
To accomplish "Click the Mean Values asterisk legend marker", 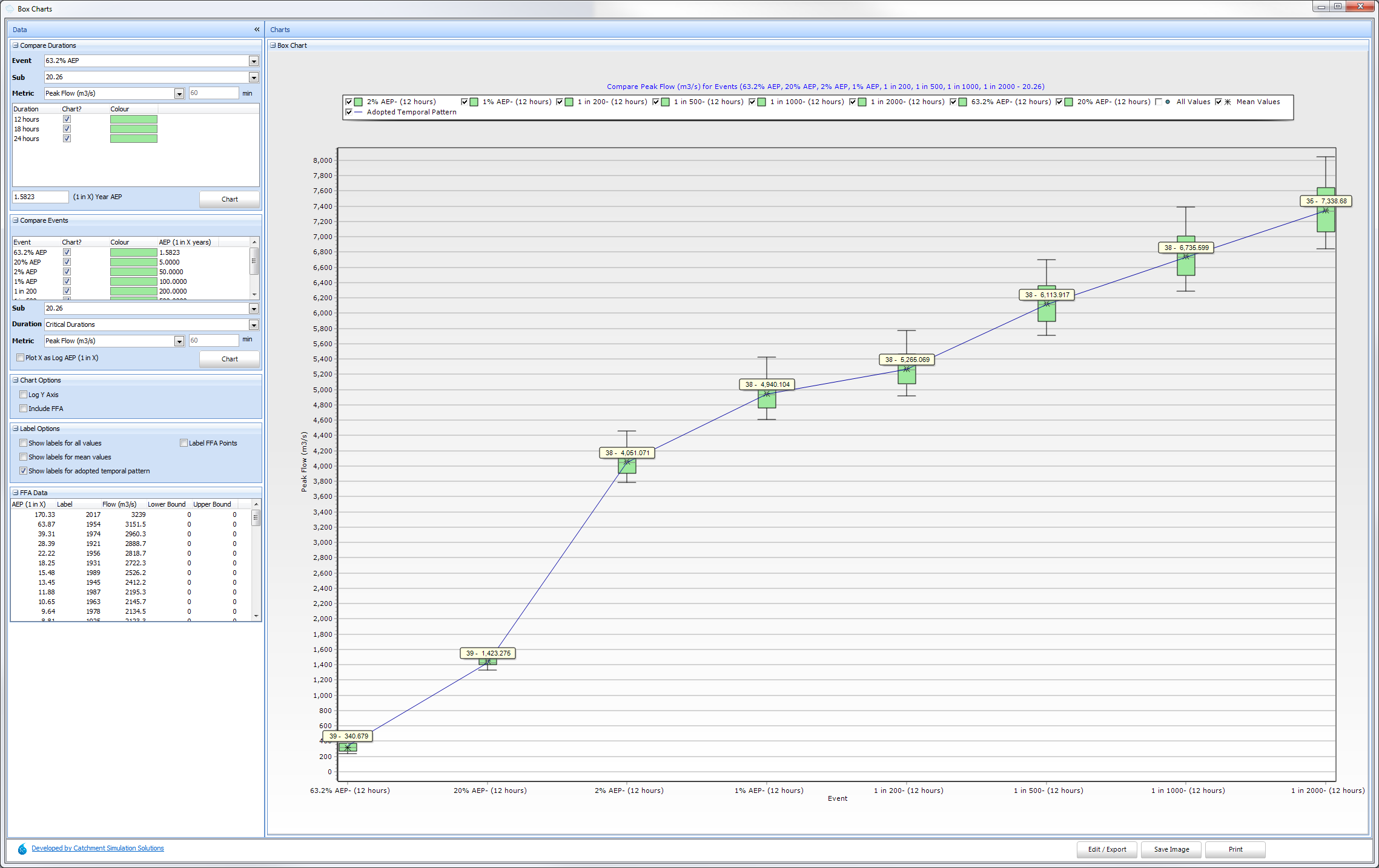I will point(1228,102).
